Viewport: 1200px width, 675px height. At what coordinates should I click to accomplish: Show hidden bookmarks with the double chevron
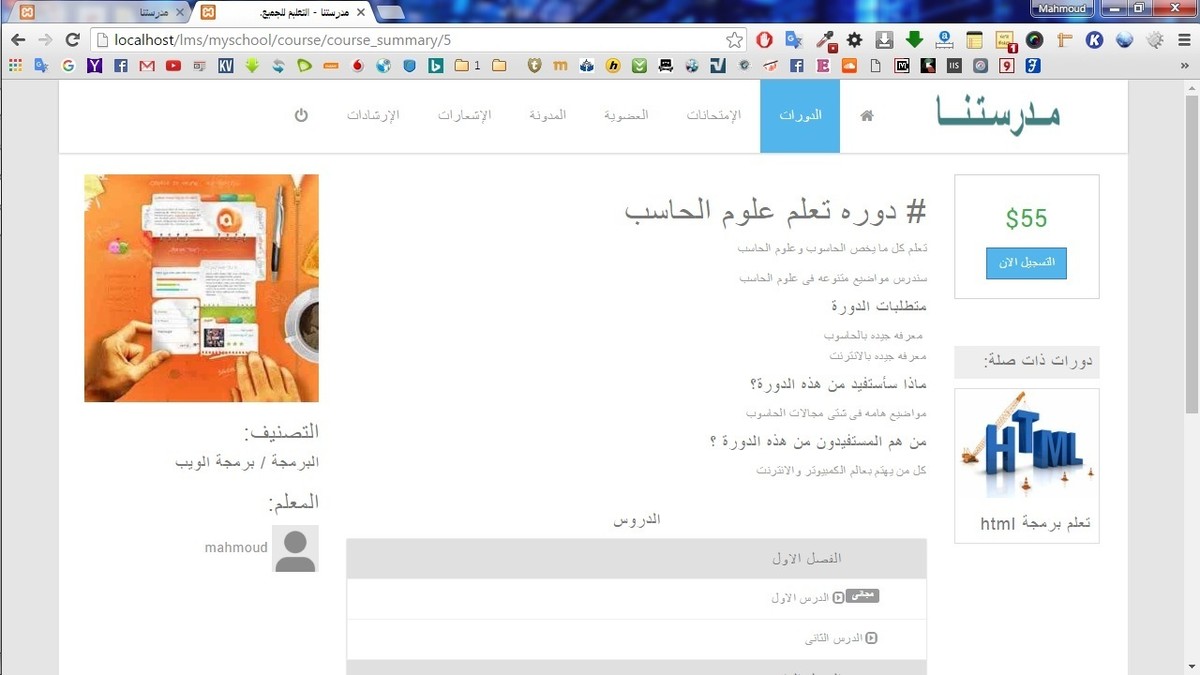pyautogui.click(x=1185, y=66)
